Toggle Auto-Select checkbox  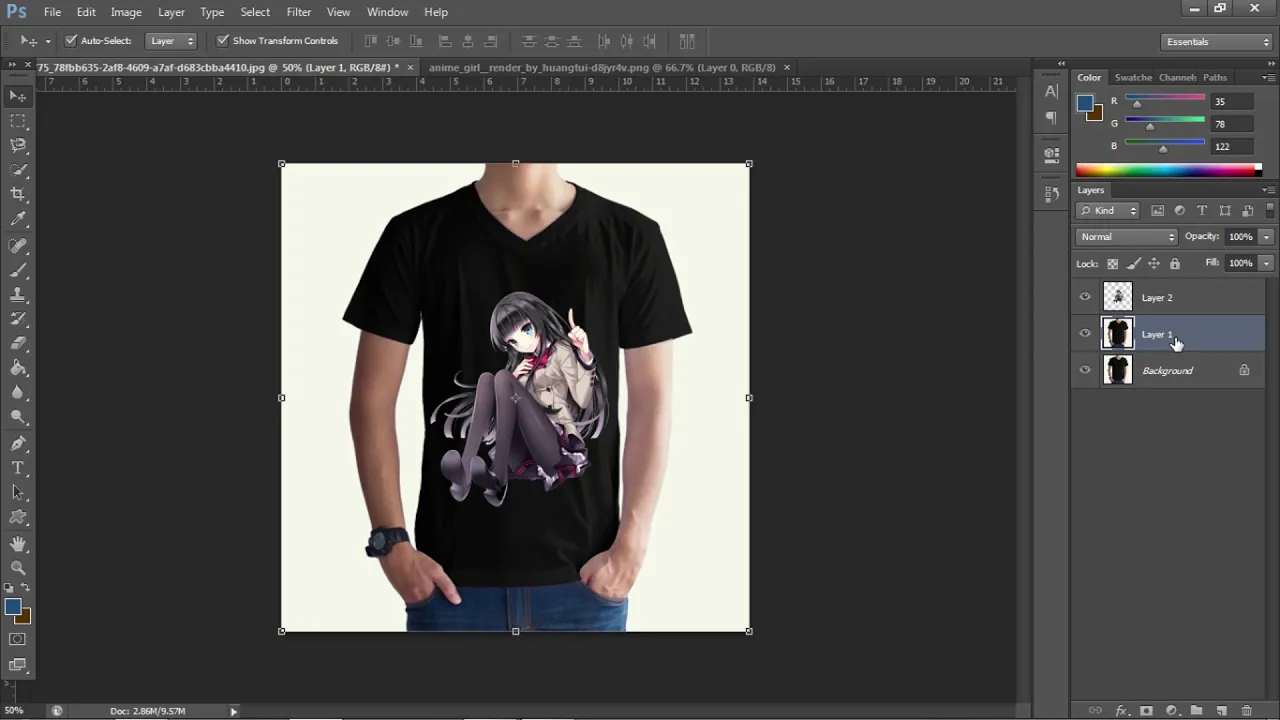click(71, 41)
